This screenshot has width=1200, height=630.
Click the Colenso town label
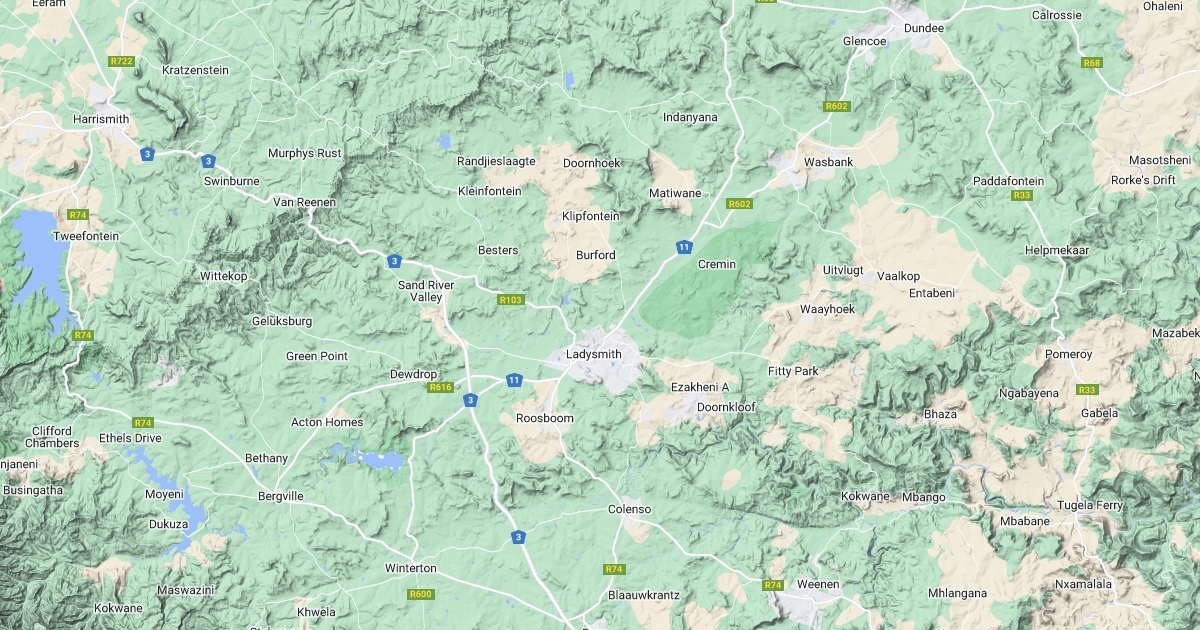(x=630, y=509)
